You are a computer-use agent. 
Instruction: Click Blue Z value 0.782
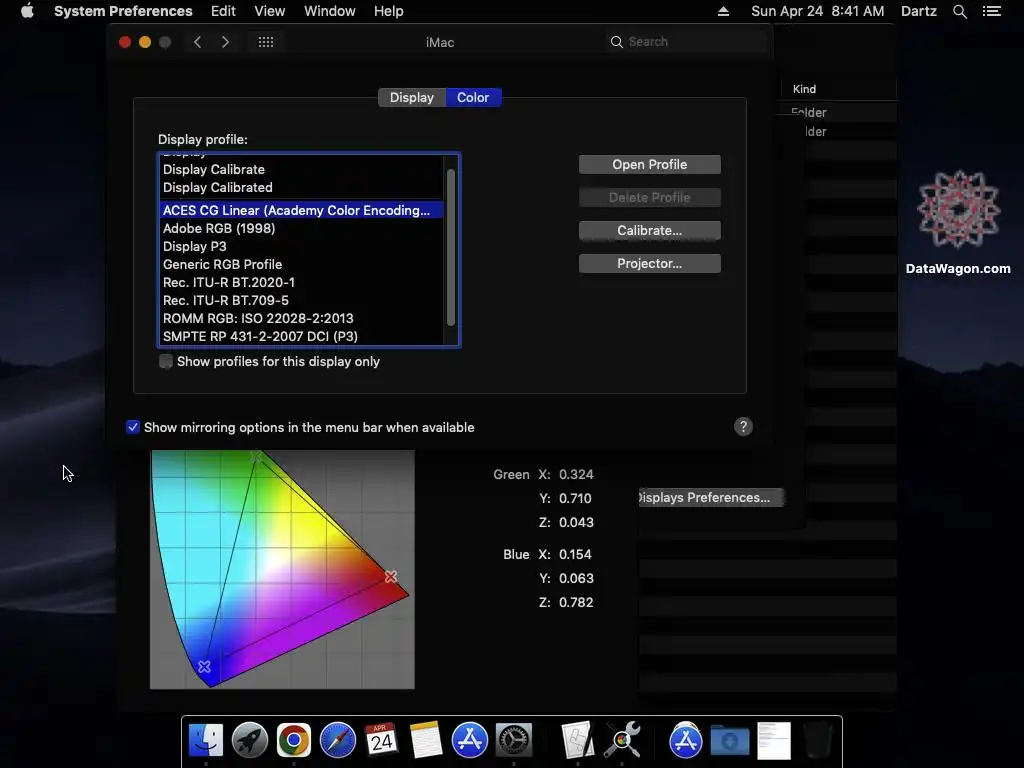(x=576, y=602)
